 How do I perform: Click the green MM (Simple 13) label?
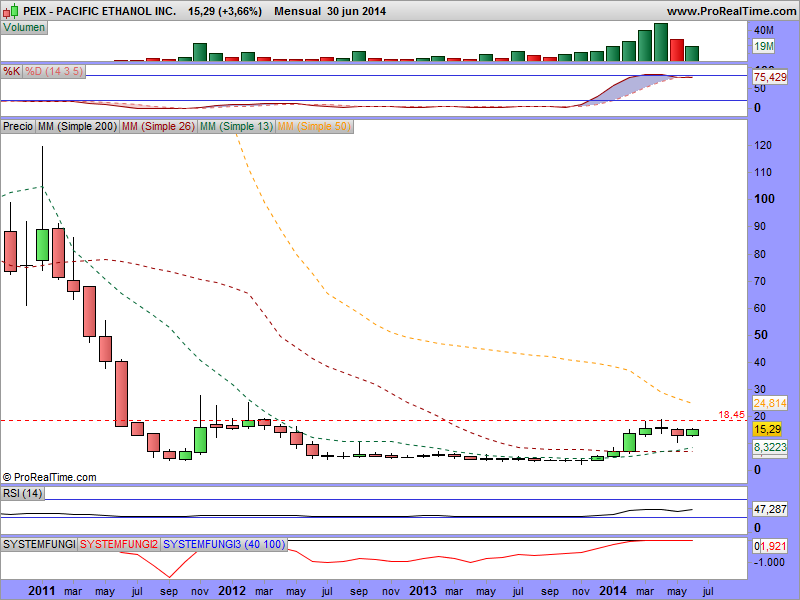[236, 126]
